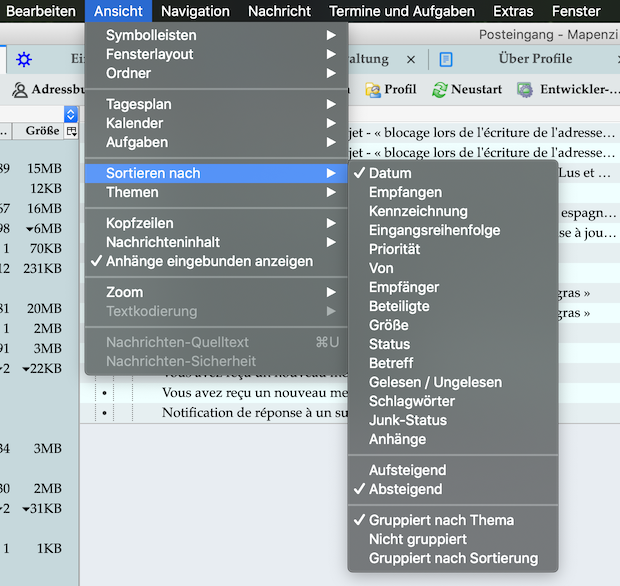Sort messages by Größe in submenu
Screen dimensions: 620x586
(x=388, y=325)
